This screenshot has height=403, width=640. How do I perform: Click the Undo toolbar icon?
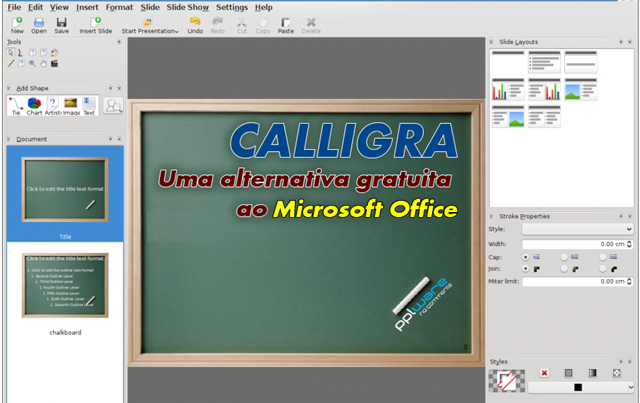(195, 25)
